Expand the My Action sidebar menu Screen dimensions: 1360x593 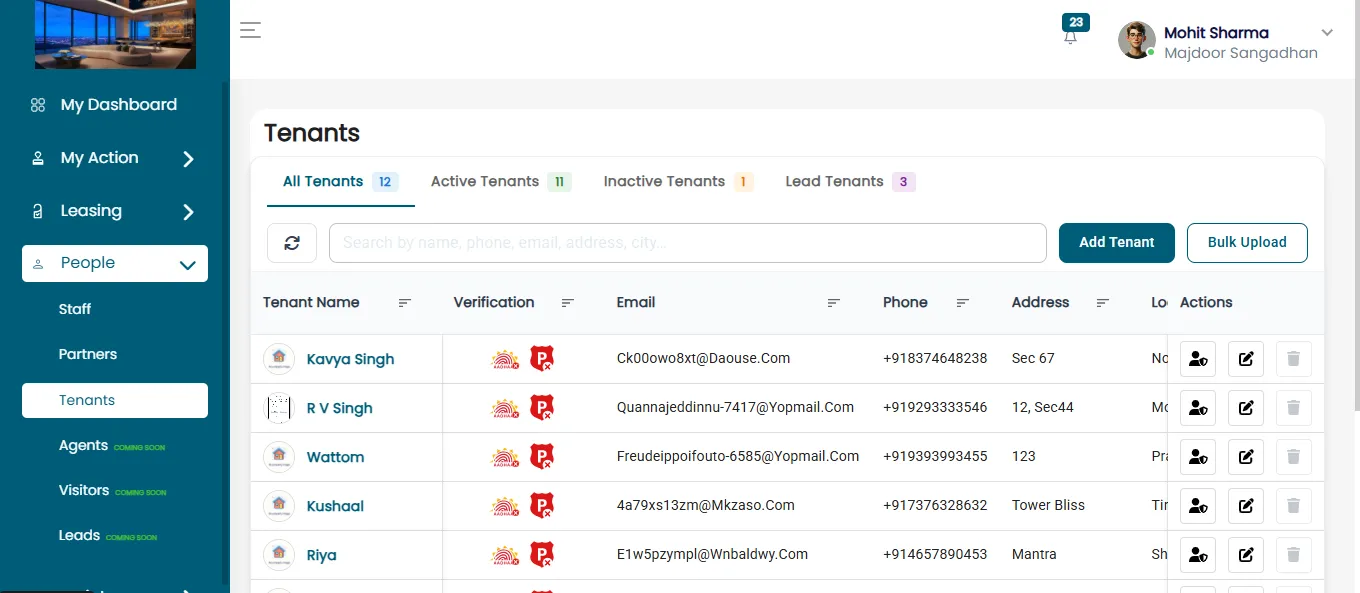coord(115,158)
